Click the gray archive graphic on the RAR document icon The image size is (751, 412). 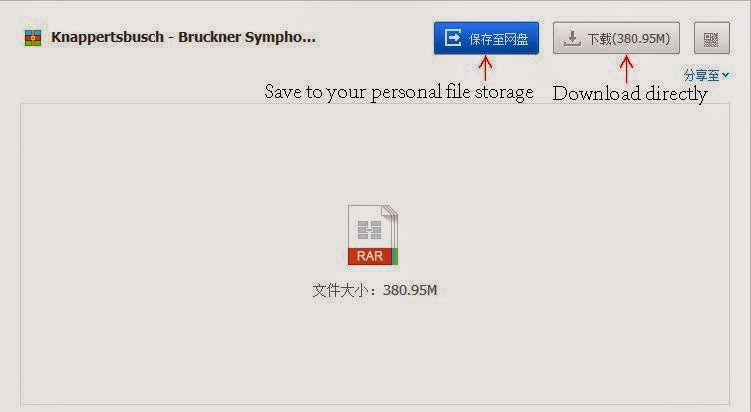(369, 230)
